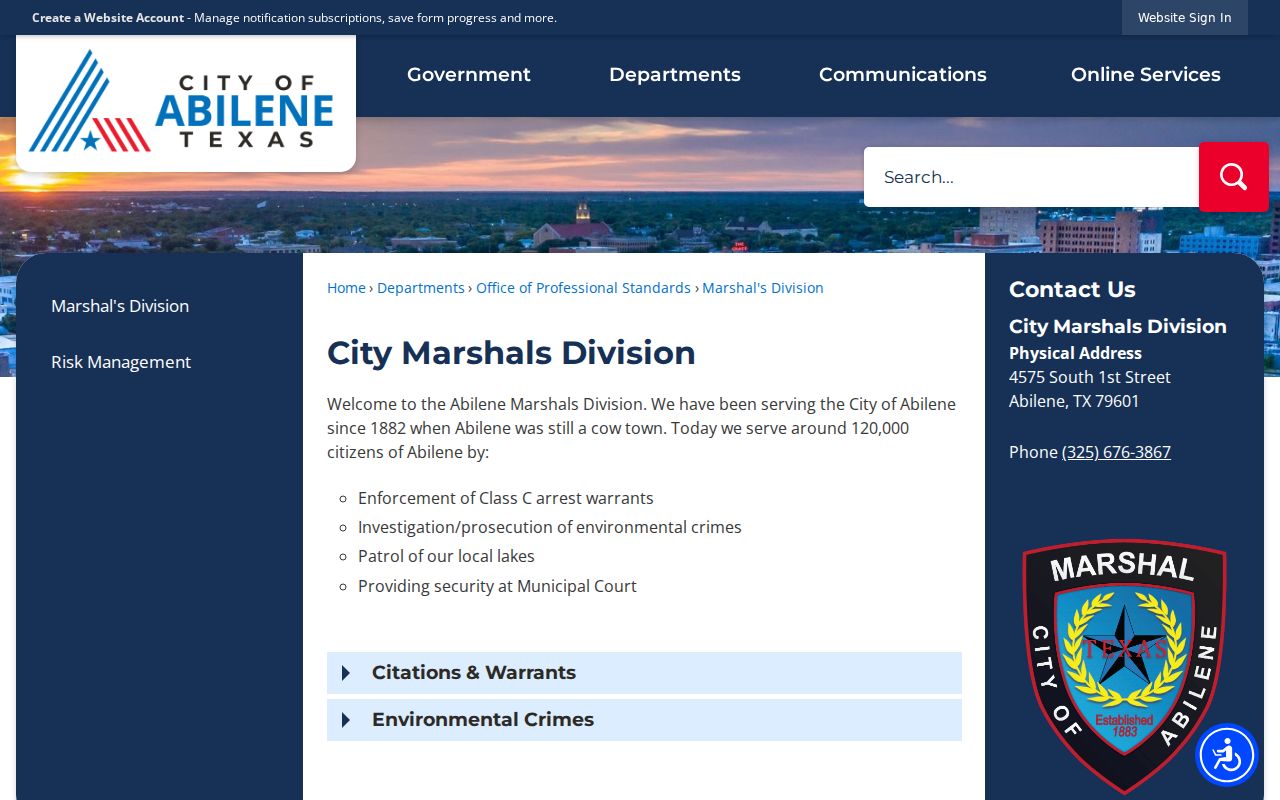Go to Home in the breadcrumb
Image resolution: width=1280 pixels, height=800 pixels.
click(x=346, y=288)
